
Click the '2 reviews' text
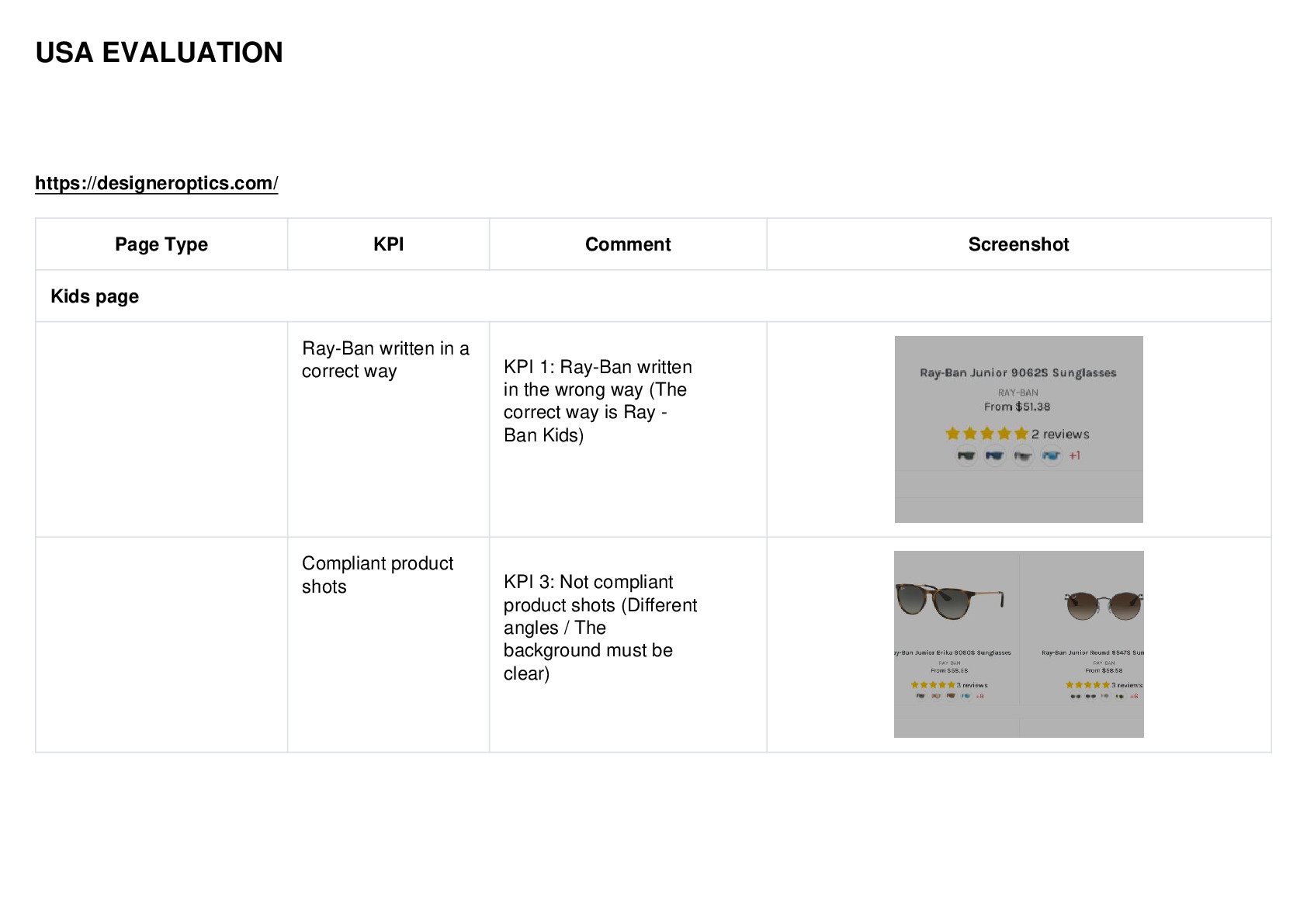tap(1060, 434)
